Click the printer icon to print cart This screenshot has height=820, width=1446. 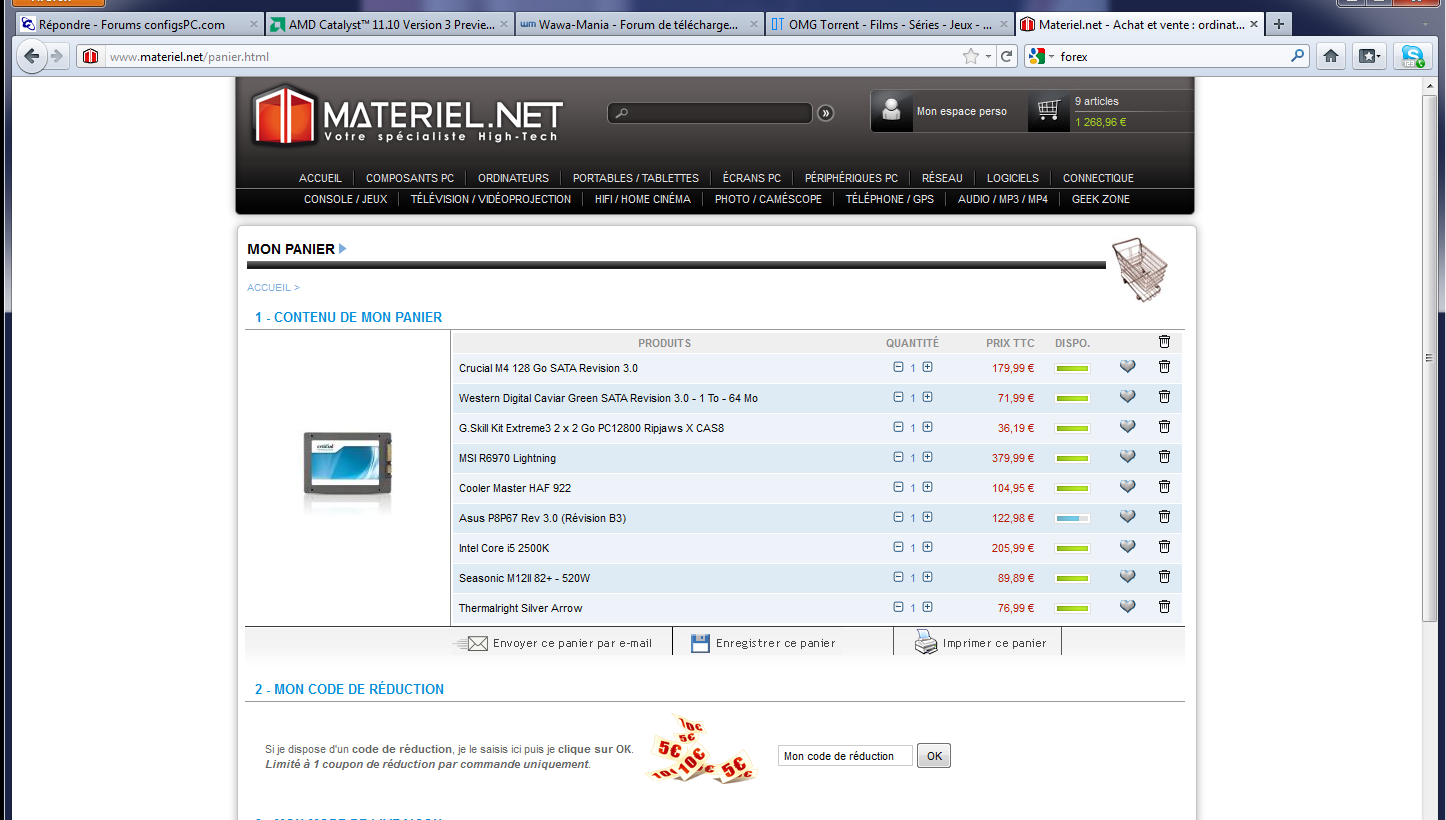(x=926, y=643)
